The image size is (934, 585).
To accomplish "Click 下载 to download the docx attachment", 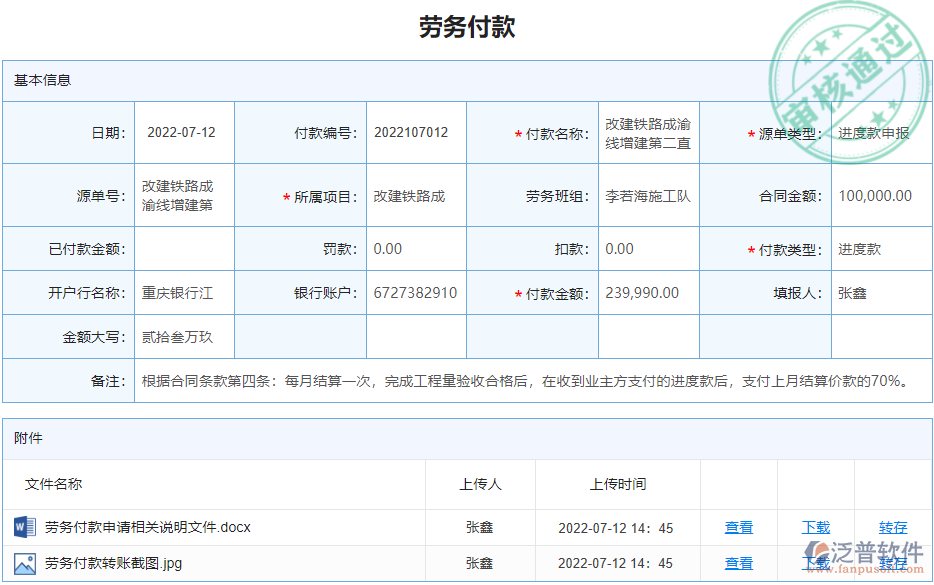I will tap(817, 527).
